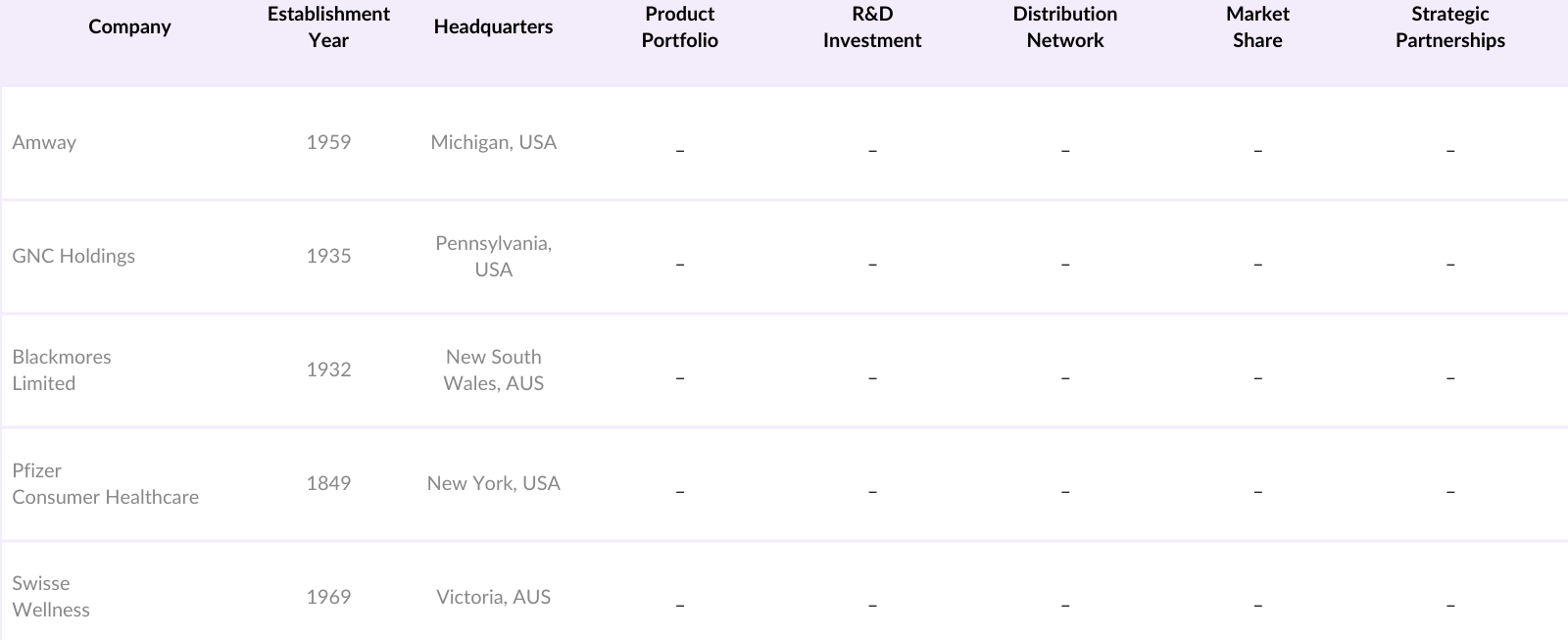
Task: Click Amway's 1959 establishment year
Action: (x=328, y=142)
